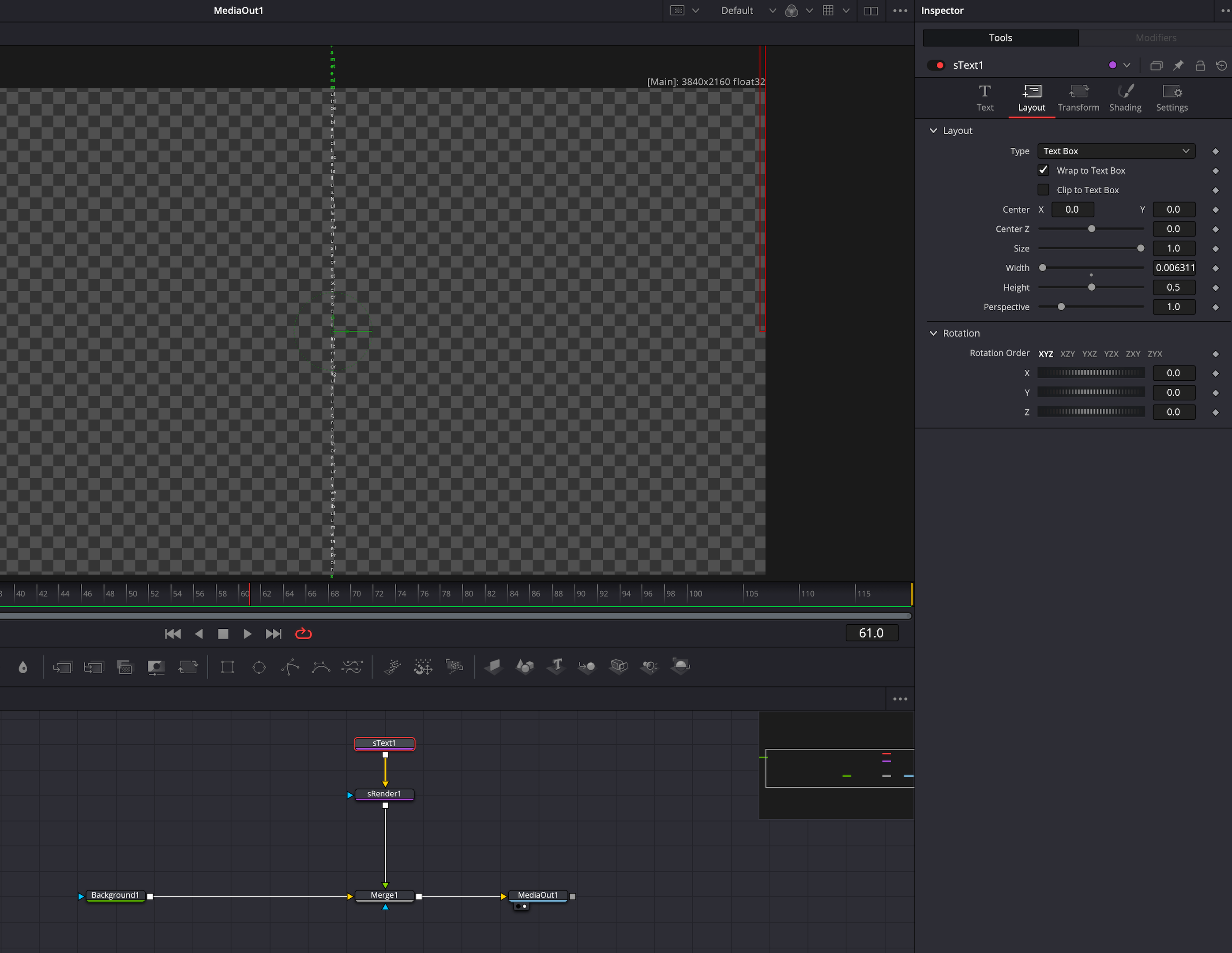Viewport: 1232px width, 953px height.
Task: Disable Wrap to Text Box checkbox
Action: pyautogui.click(x=1044, y=170)
